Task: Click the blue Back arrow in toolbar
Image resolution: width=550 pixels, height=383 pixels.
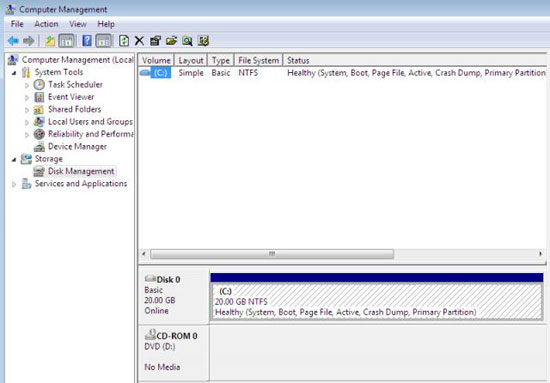Action: 13,41
